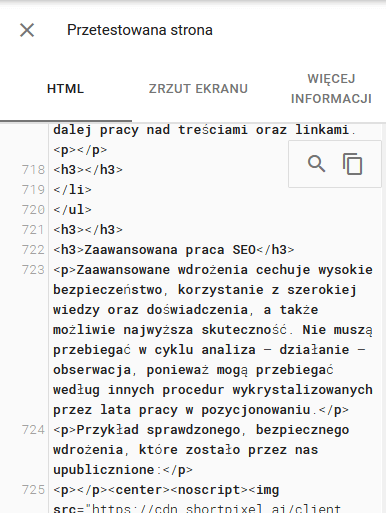
Task: Select line number 722
Action: point(33,250)
